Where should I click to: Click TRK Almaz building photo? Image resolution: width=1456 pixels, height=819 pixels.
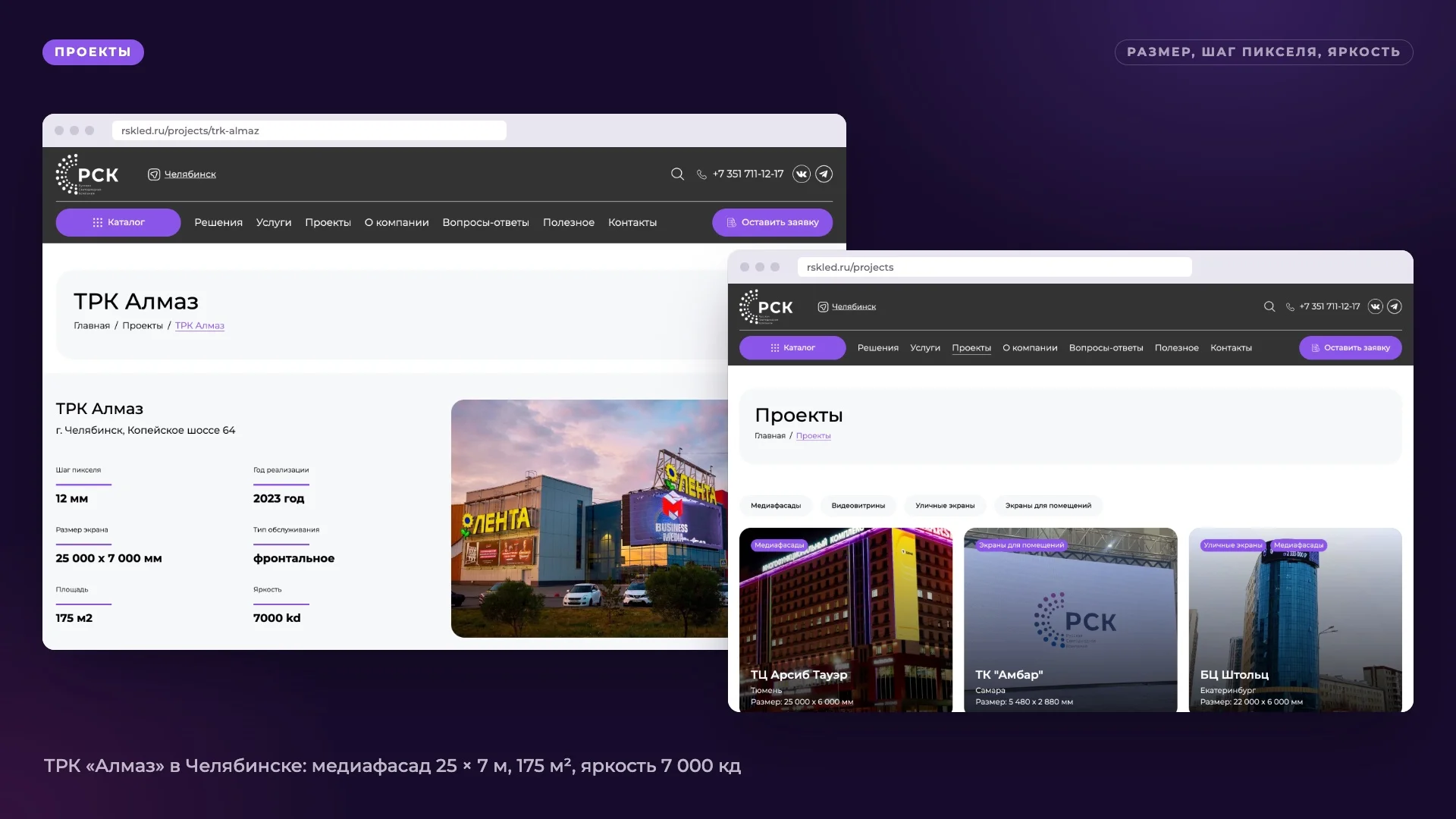point(589,519)
